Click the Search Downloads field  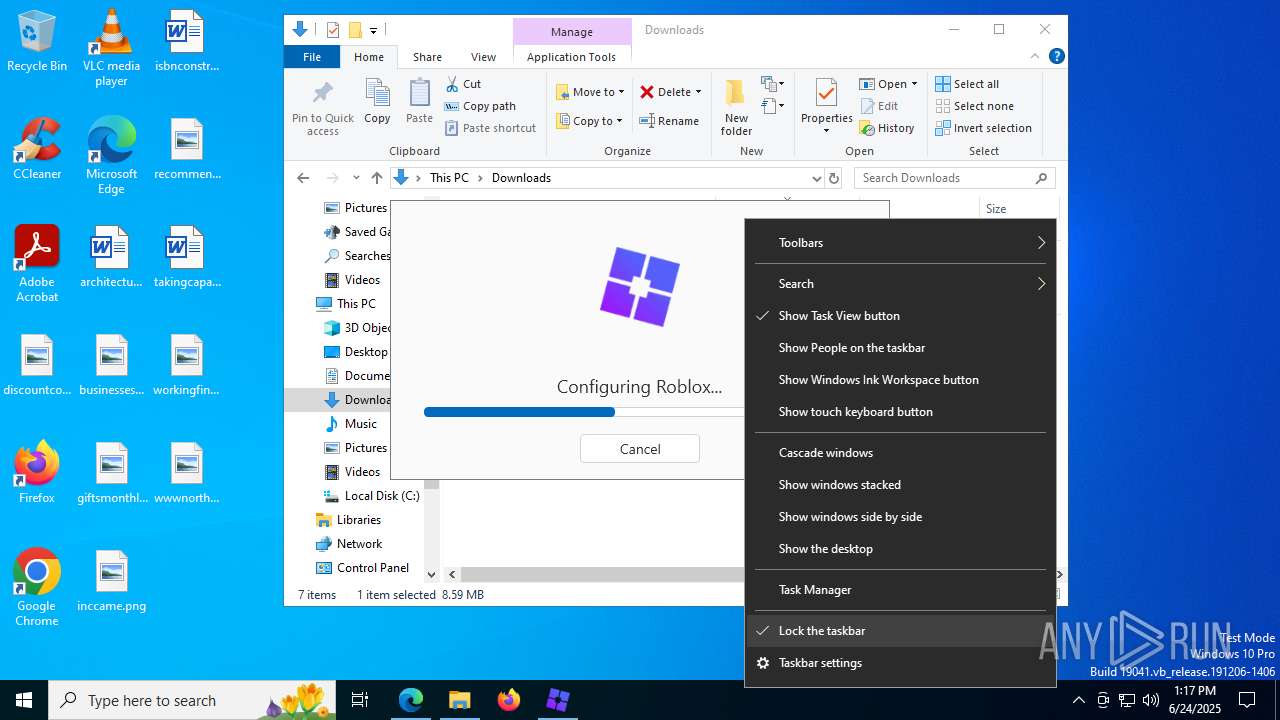coord(955,178)
